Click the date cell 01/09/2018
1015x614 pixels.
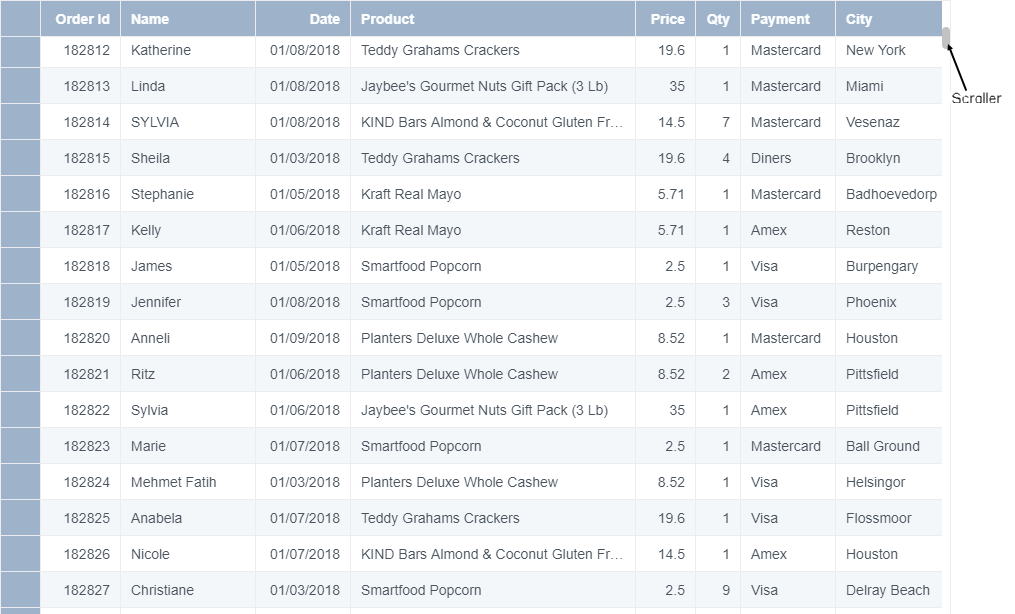[x=303, y=338]
